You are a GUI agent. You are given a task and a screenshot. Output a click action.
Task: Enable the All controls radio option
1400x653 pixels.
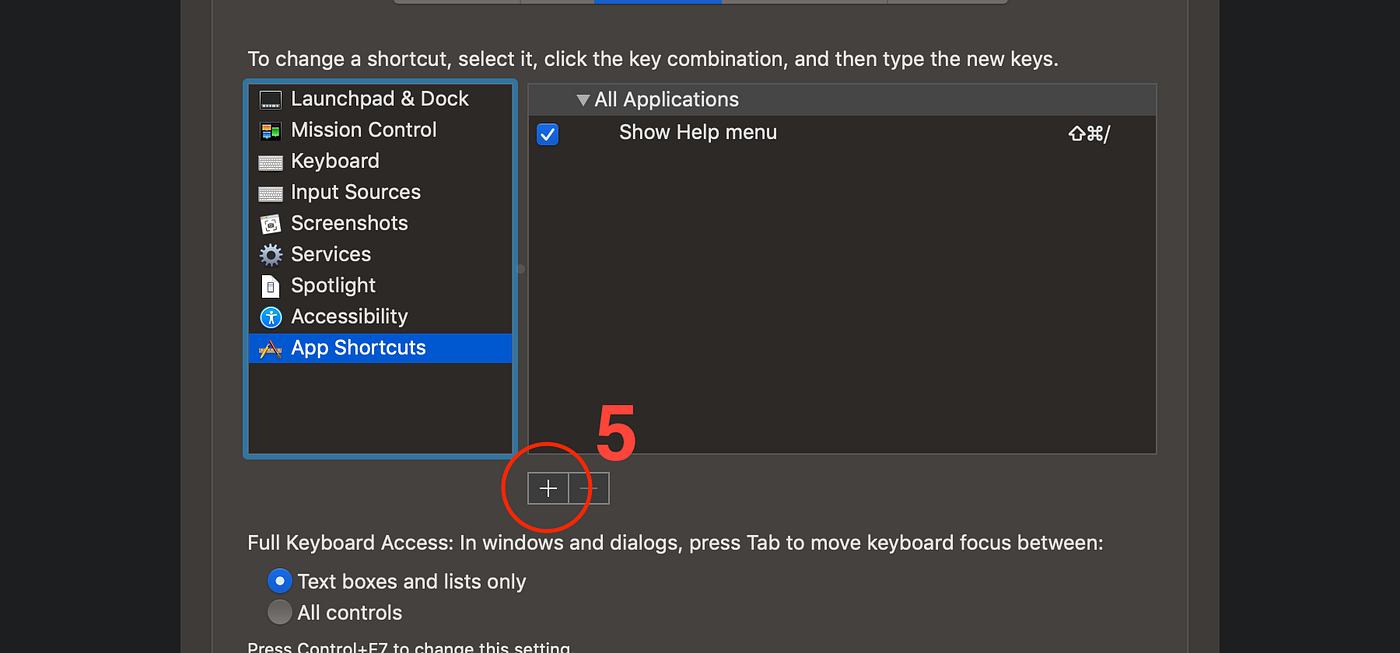279,612
